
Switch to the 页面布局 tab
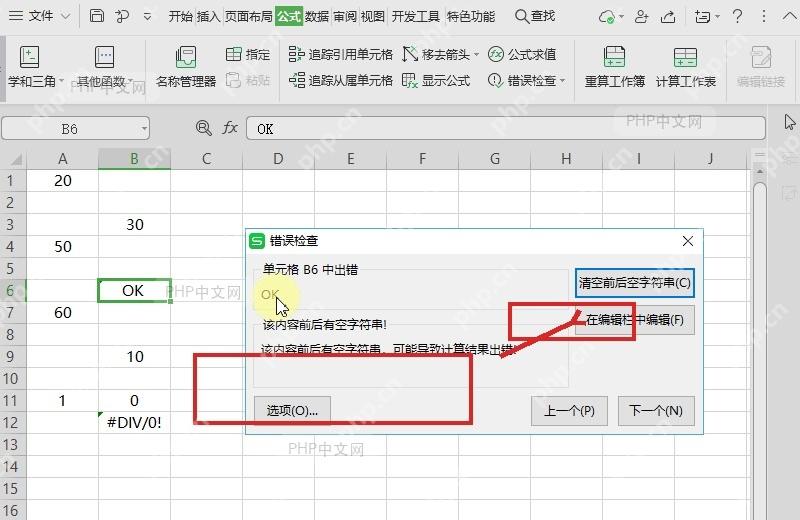point(248,16)
